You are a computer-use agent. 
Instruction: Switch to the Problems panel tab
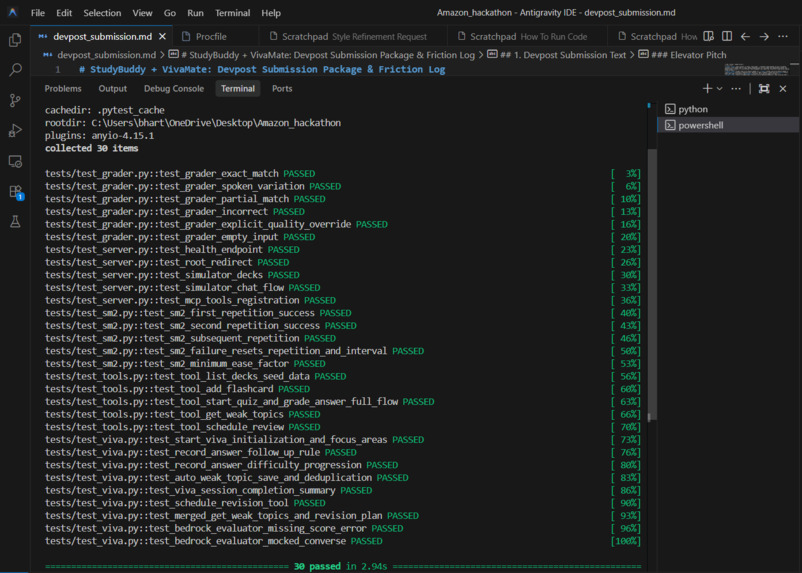pos(63,89)
